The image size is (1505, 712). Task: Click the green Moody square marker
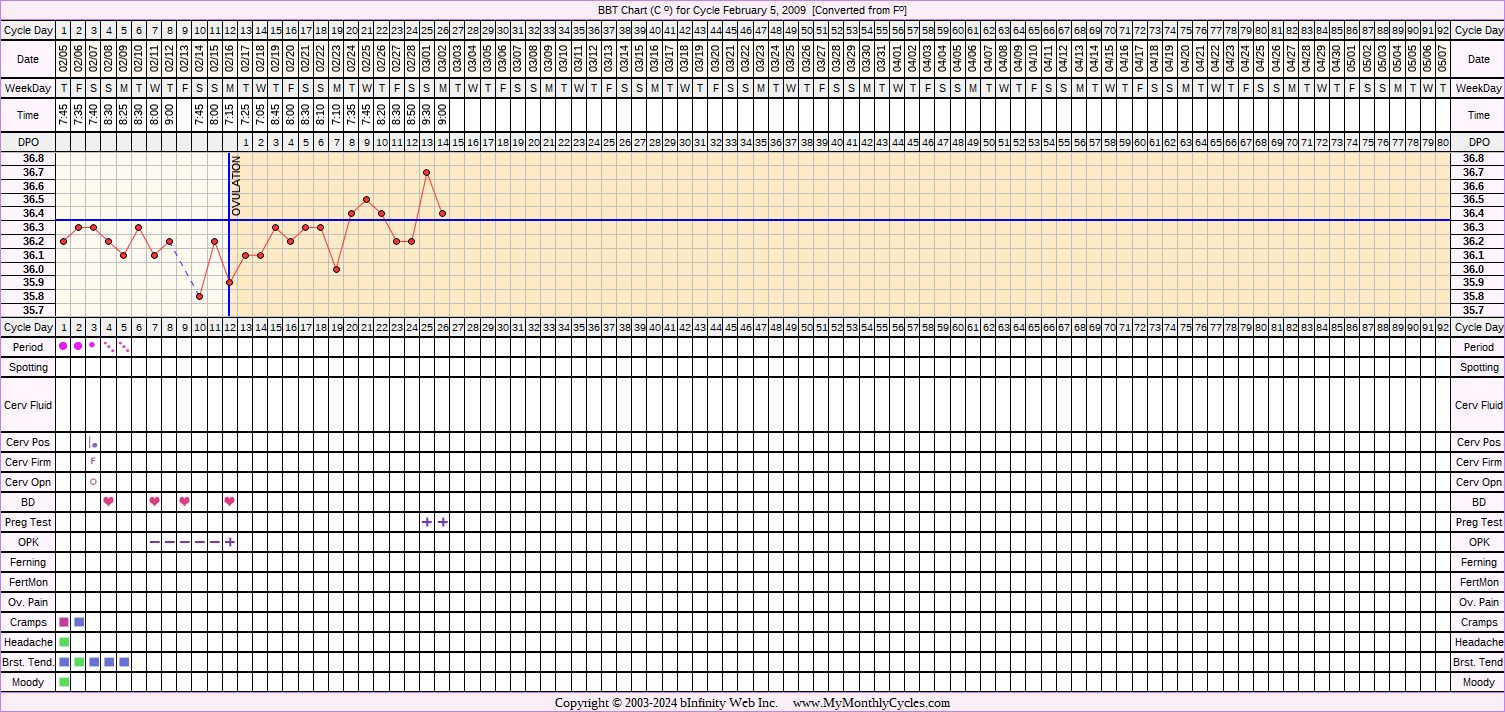tap(64, 682)
